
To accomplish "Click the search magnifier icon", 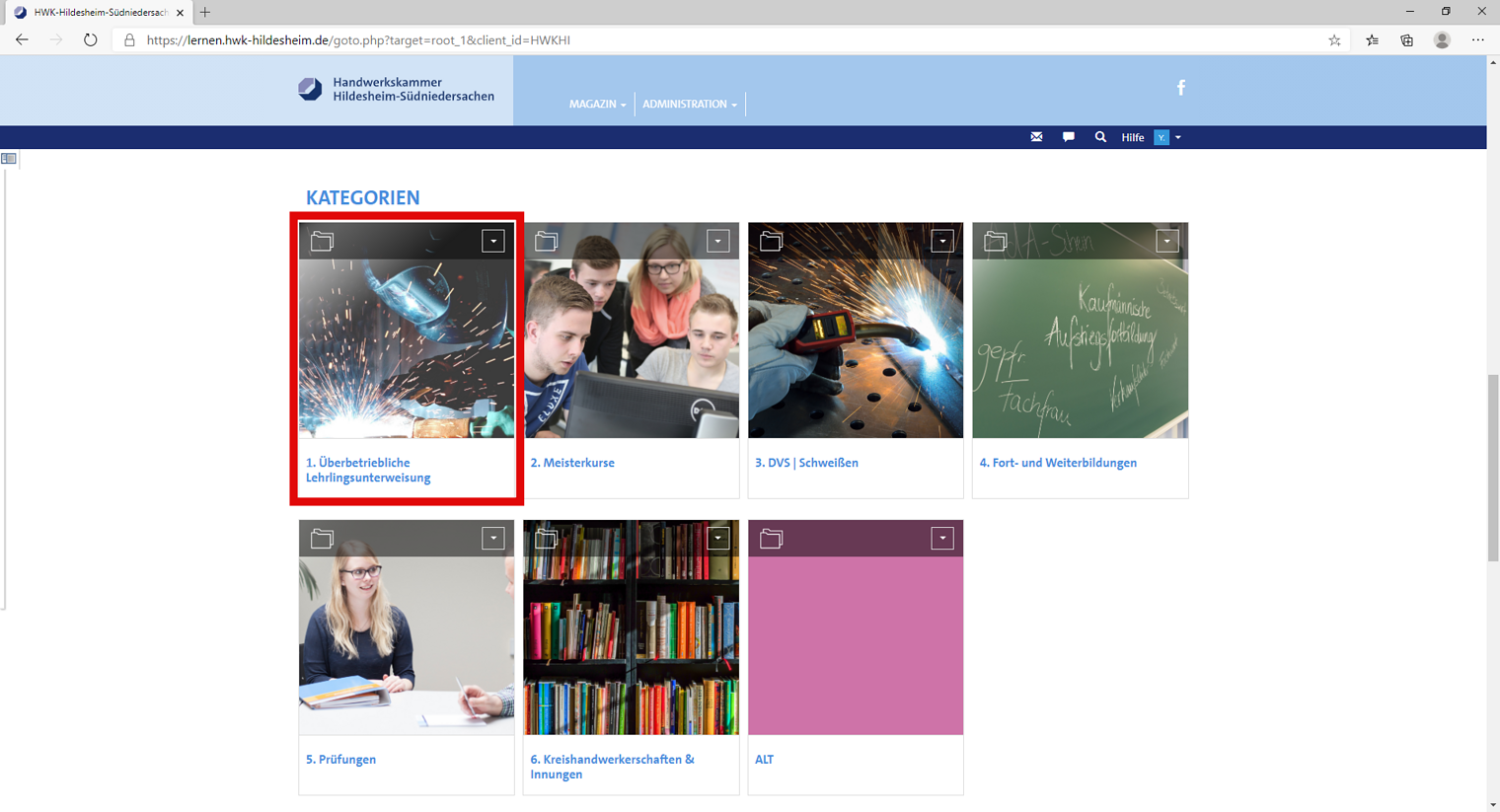I will coord(1100,137).
